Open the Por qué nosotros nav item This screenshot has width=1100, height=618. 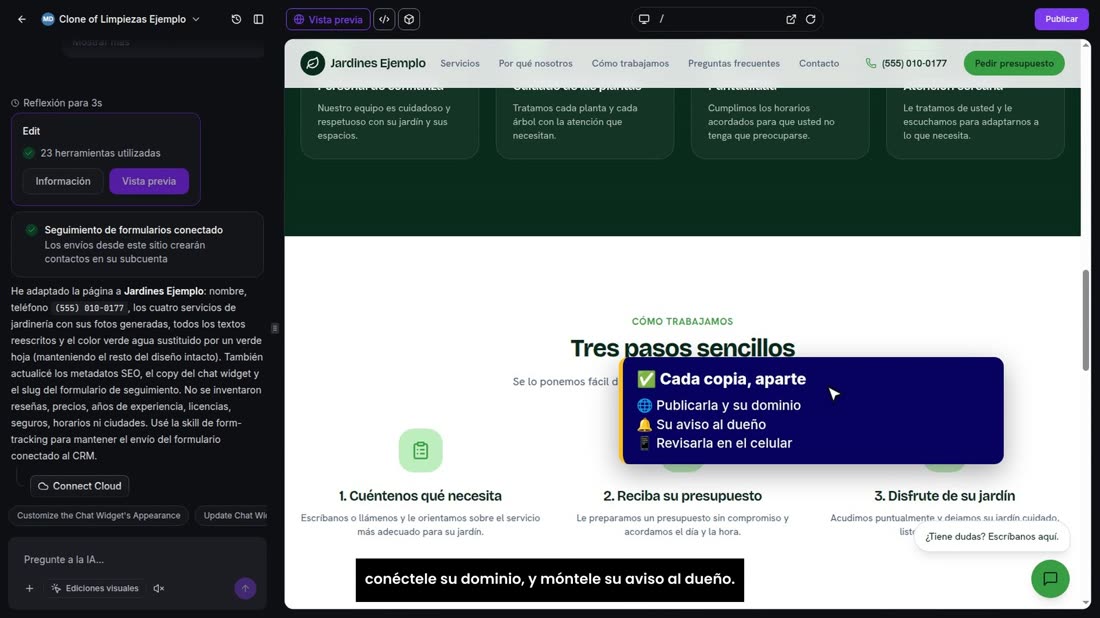pos(535,63)
